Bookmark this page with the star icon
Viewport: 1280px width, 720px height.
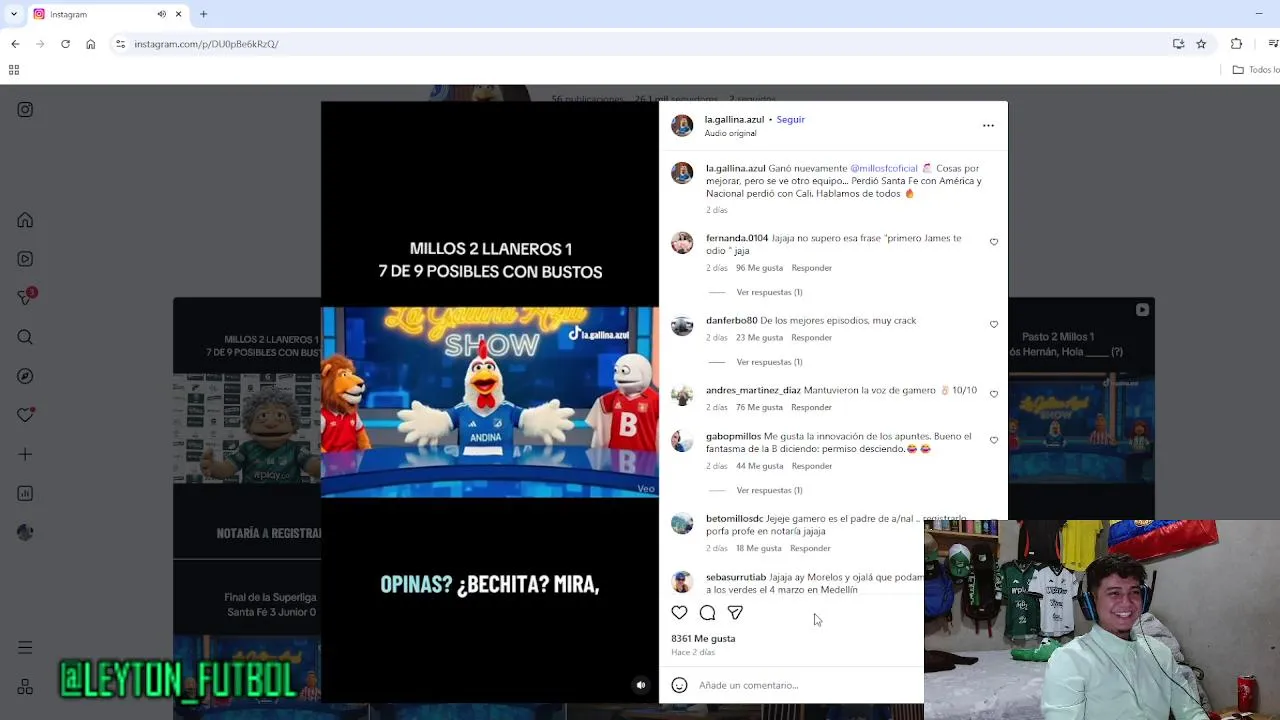[1201, 44]
